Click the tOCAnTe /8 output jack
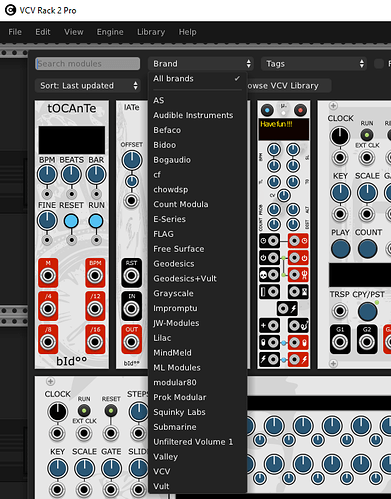 pos(48,342)
